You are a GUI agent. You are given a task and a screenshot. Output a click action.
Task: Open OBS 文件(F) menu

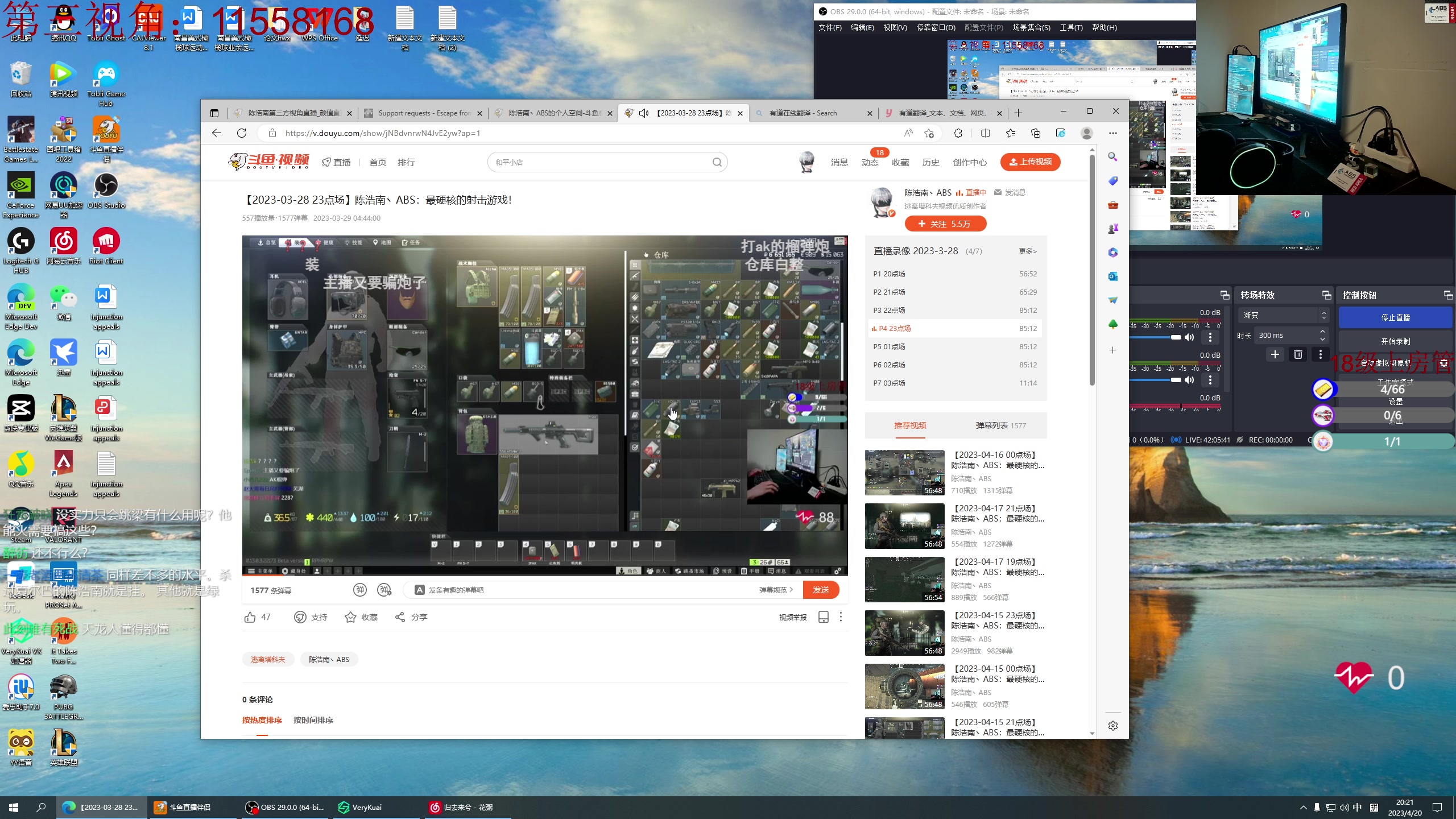[830, 27]
